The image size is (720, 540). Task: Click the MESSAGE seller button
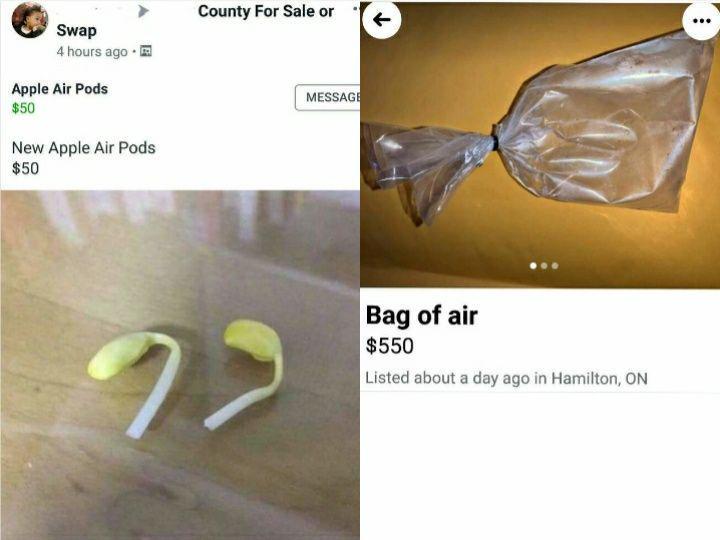pos(327,97)
